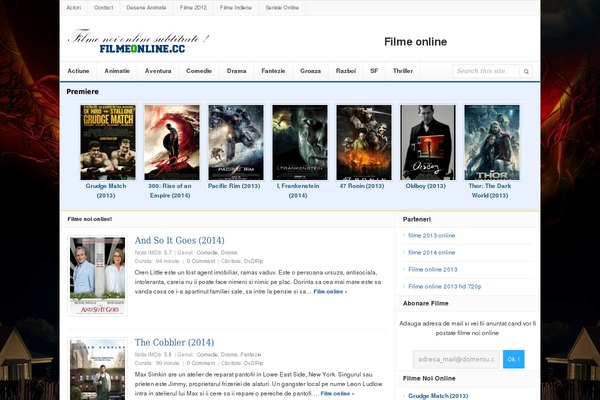Viewport: 600px width, 400px height.
Task: Open And So It Goes (2014) title
Action: (x=179, y=240)
